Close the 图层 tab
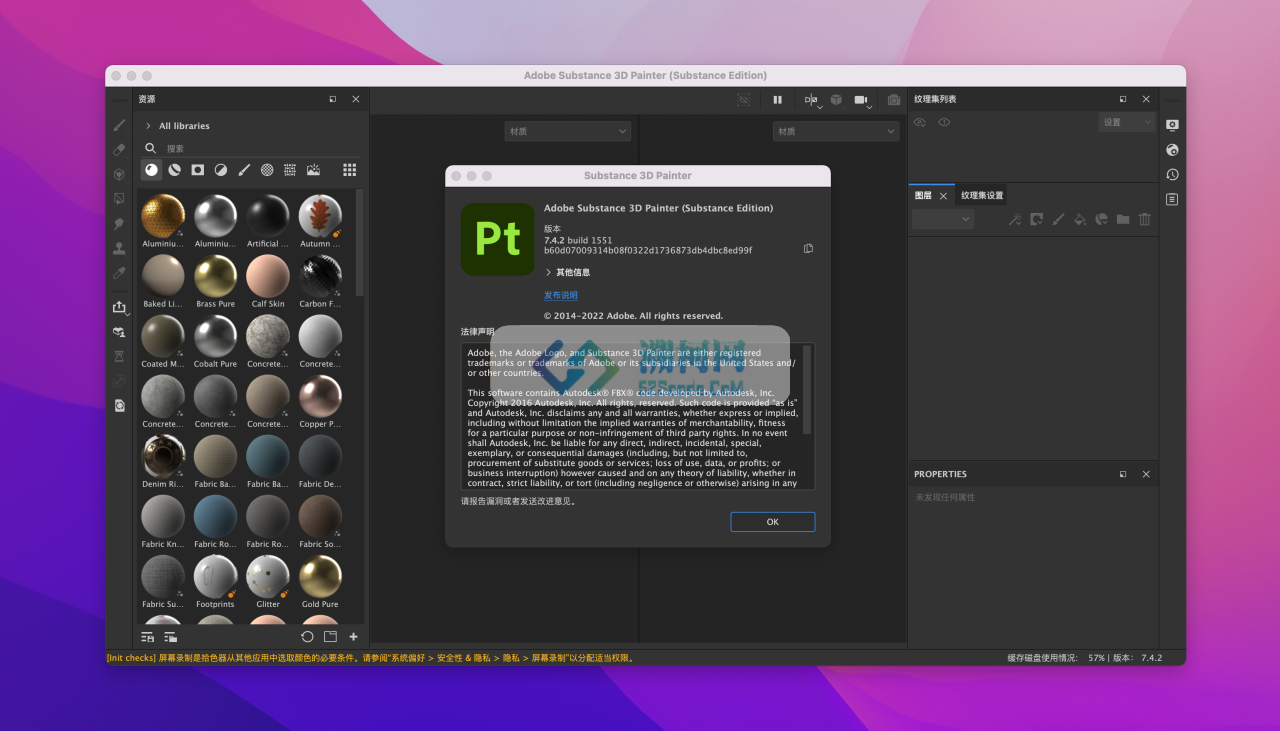 (943, 196)
